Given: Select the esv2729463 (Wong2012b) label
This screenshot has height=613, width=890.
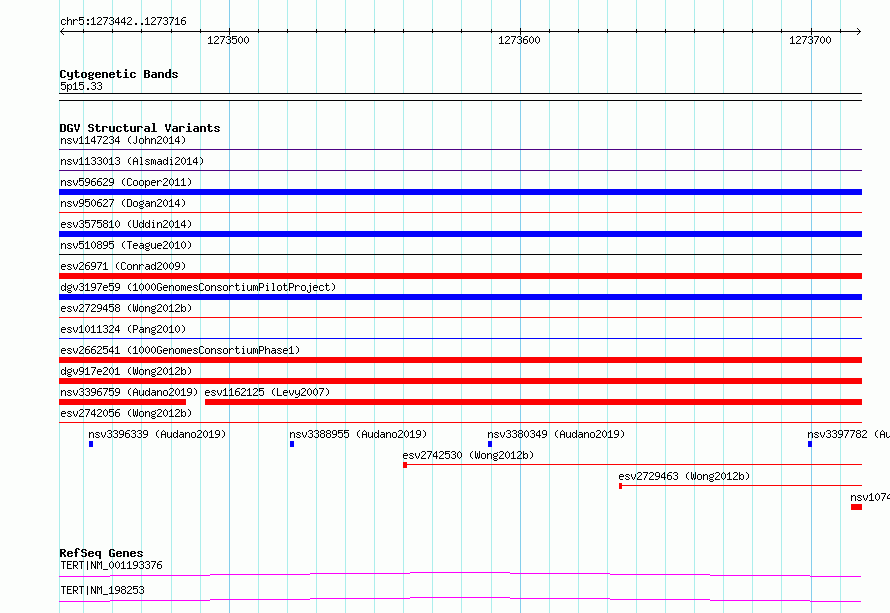Looking at the screenshot, I should 684,476.
